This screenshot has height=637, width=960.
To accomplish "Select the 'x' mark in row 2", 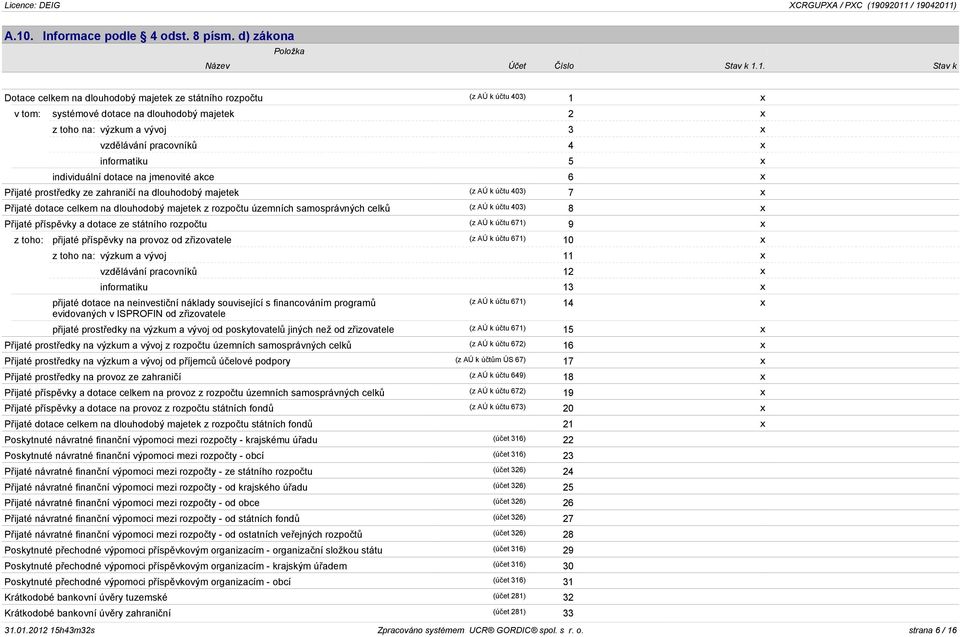I will point(762,114).
